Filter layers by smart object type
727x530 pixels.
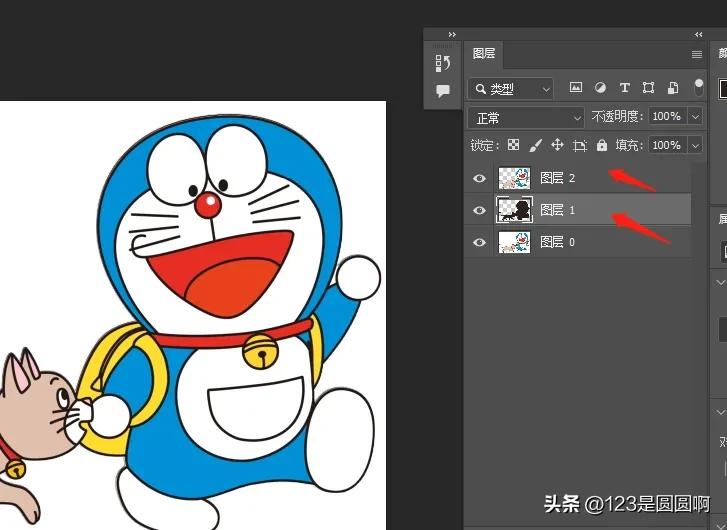pos(673,88)
